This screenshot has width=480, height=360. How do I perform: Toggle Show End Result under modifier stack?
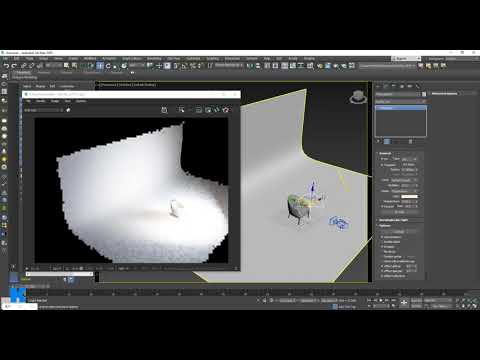(387, 141)
